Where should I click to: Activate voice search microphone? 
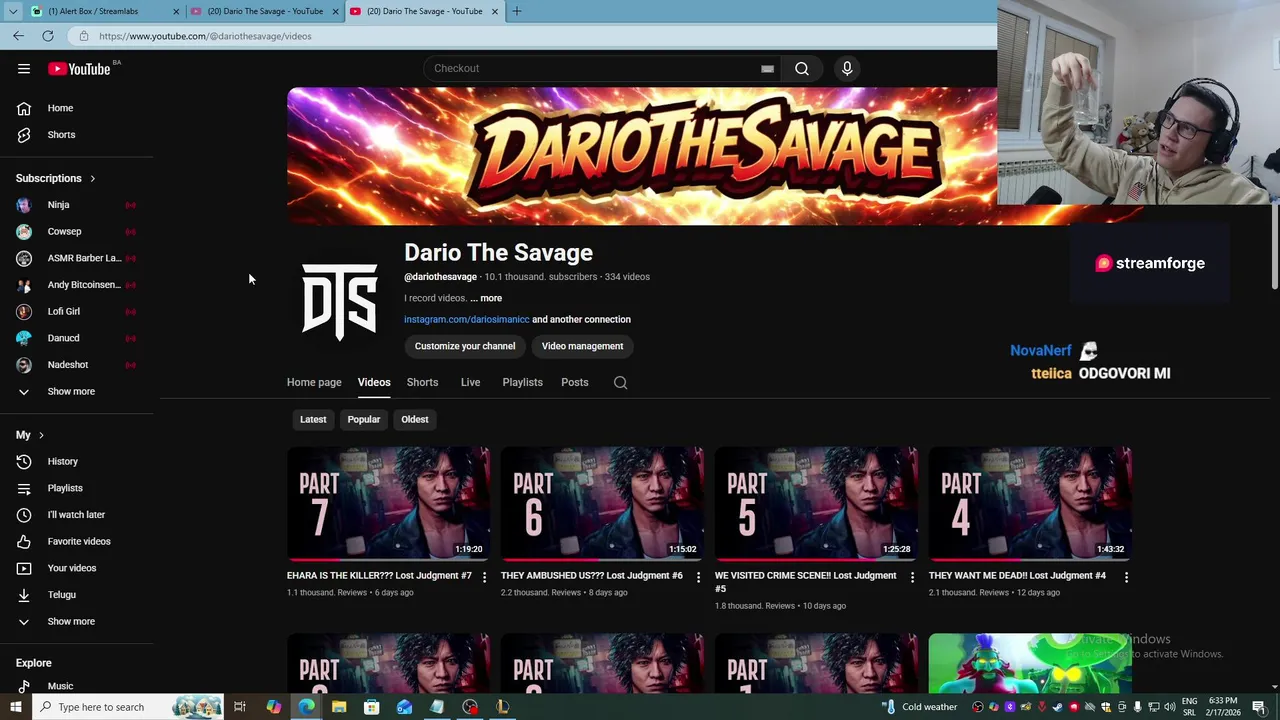pyautogui.click(x=847, y=68)
